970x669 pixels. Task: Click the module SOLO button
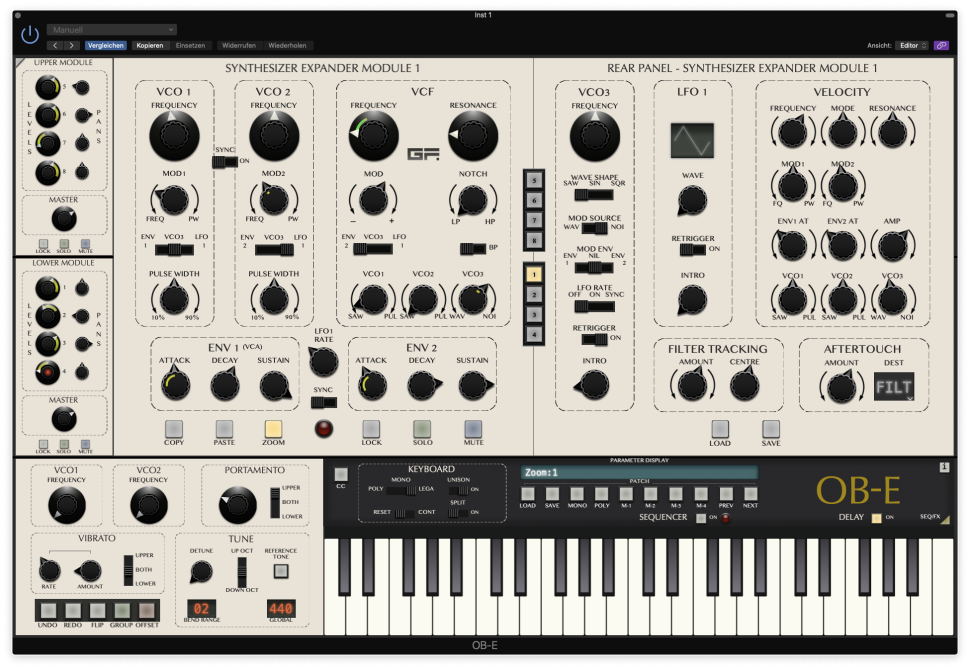(x=422, y=429)
